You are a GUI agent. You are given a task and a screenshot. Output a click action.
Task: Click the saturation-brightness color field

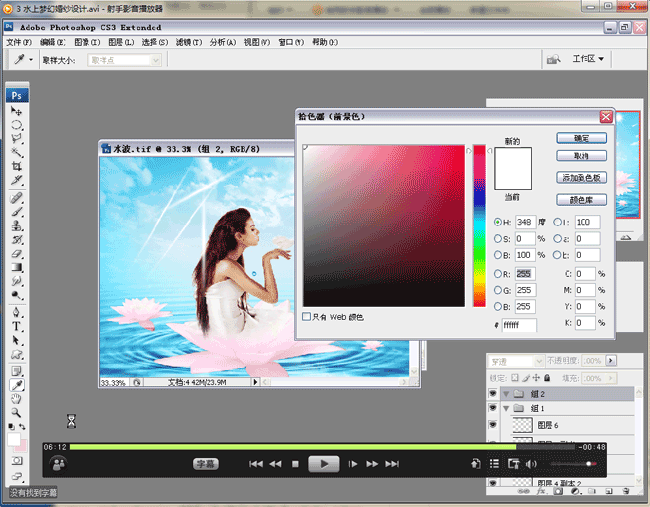click(x=384, y=226)
